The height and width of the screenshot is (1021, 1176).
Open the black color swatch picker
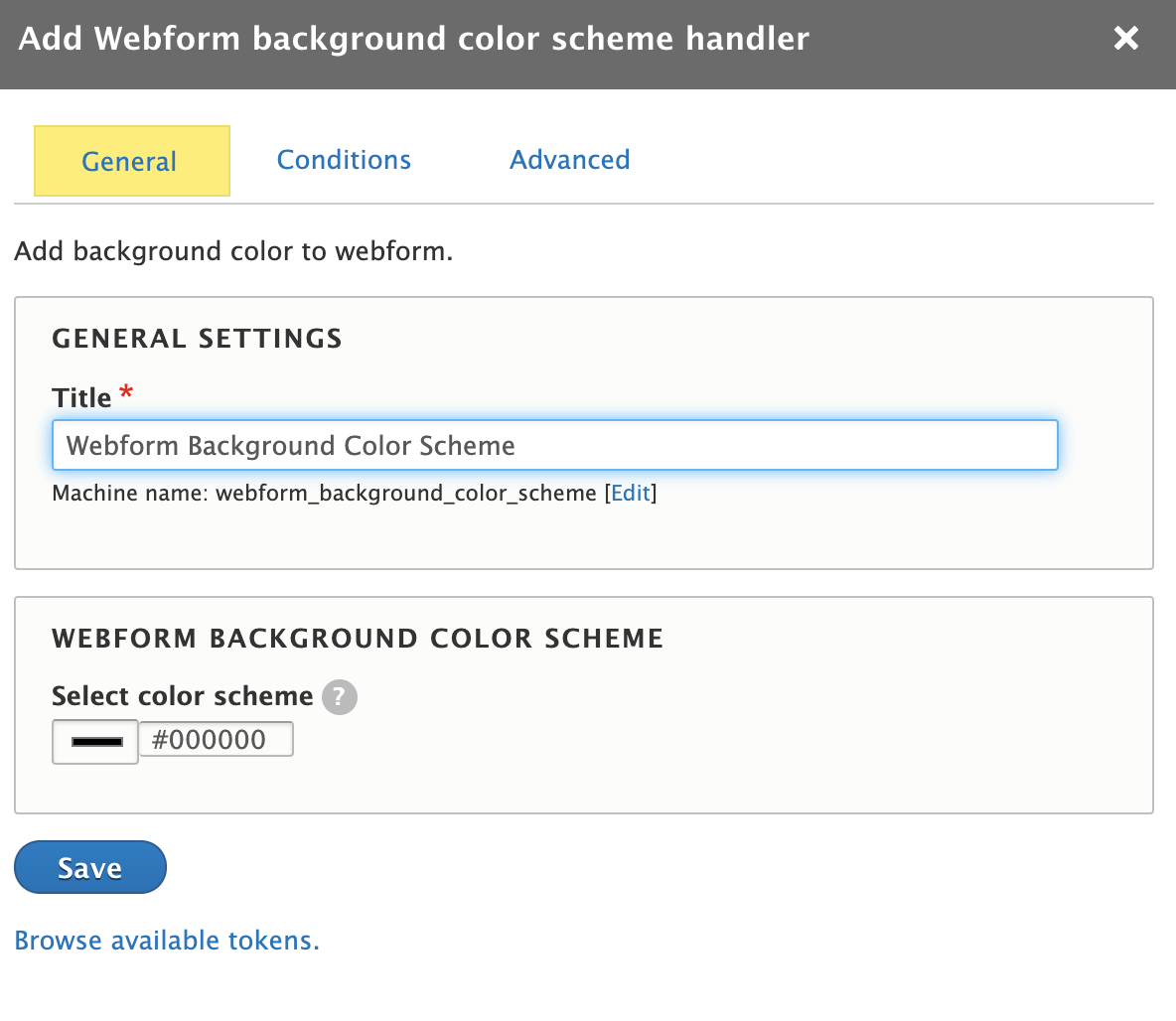94,739
